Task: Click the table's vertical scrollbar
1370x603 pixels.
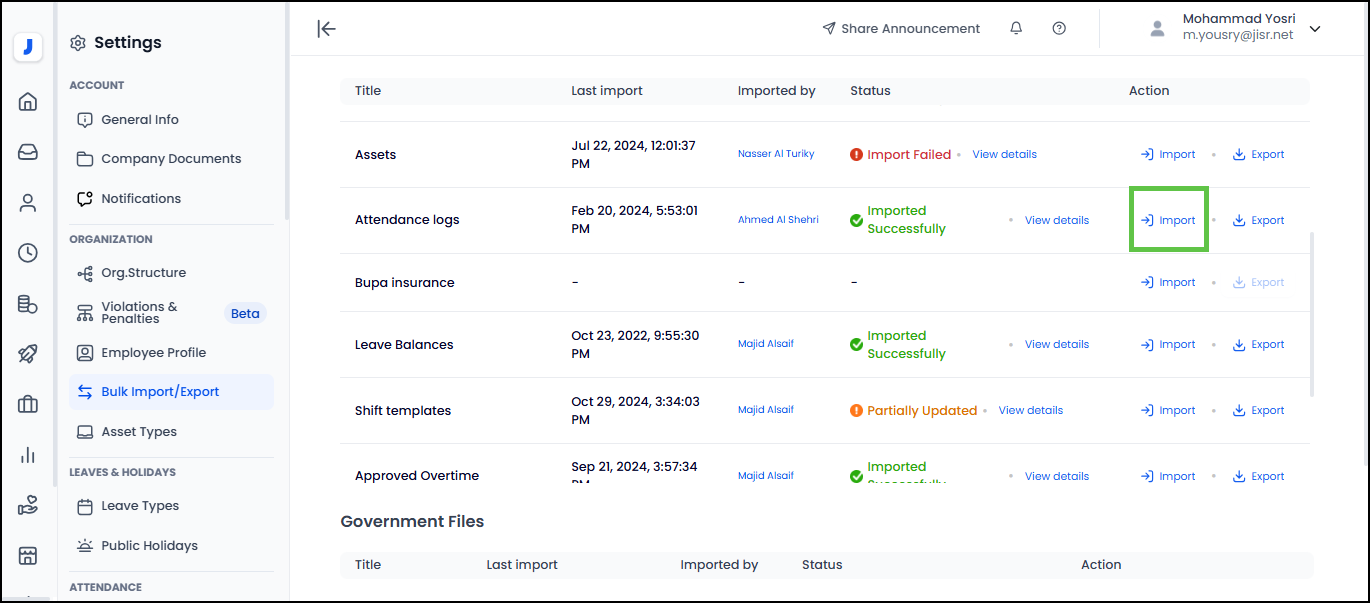Action: (1312, 315)
